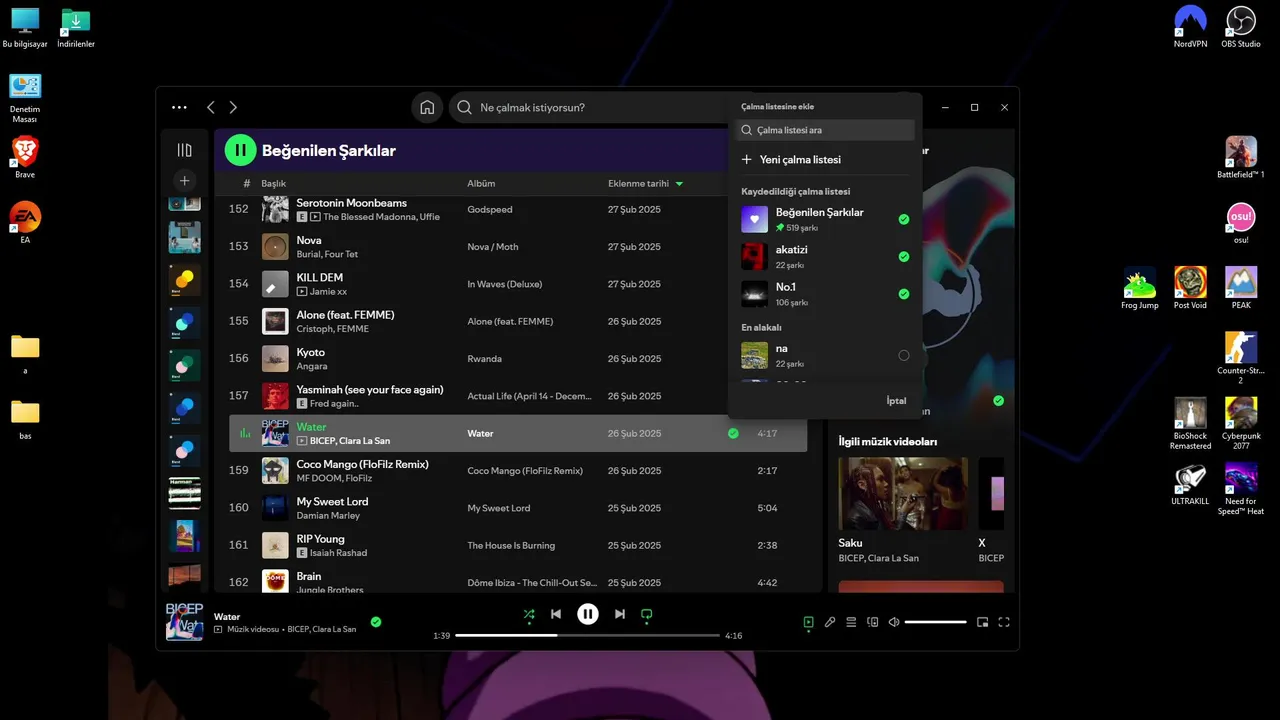The height and width of the screenshot is (720, 1280).
Task: Collapse the library sidebar icon
Action: (184, 150)
